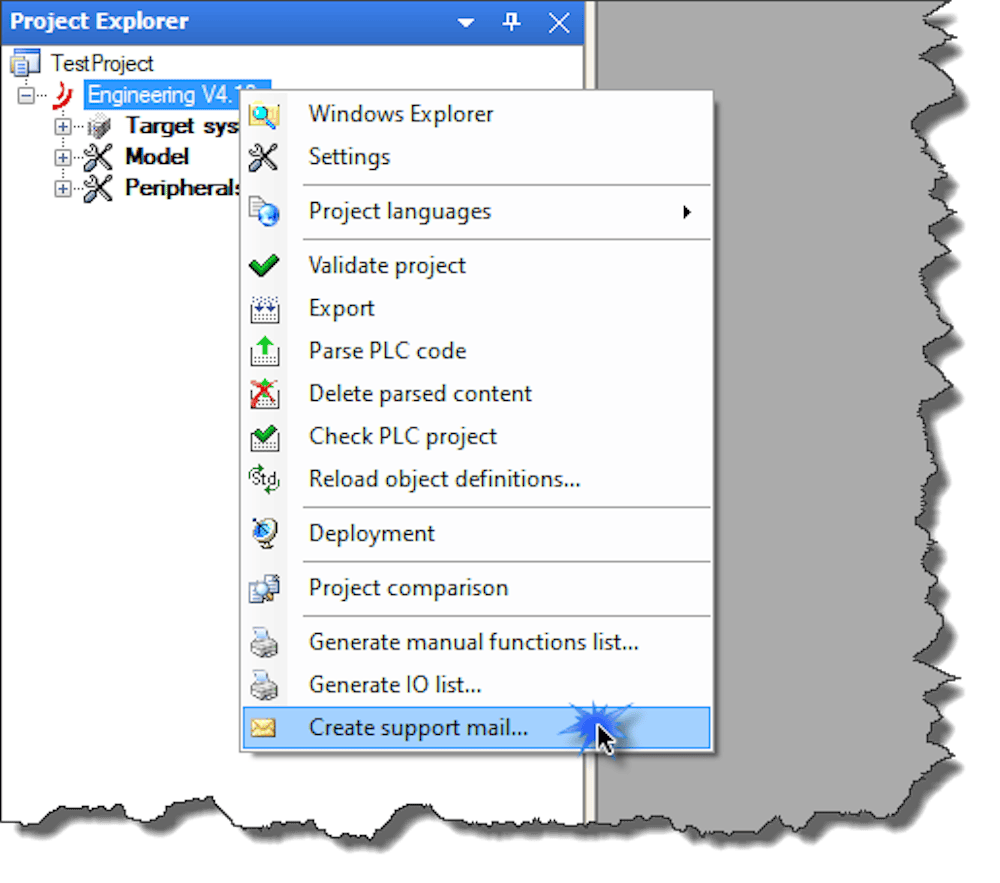Open Windows Explorer via its magnifier-folder icon

[265, 114]
